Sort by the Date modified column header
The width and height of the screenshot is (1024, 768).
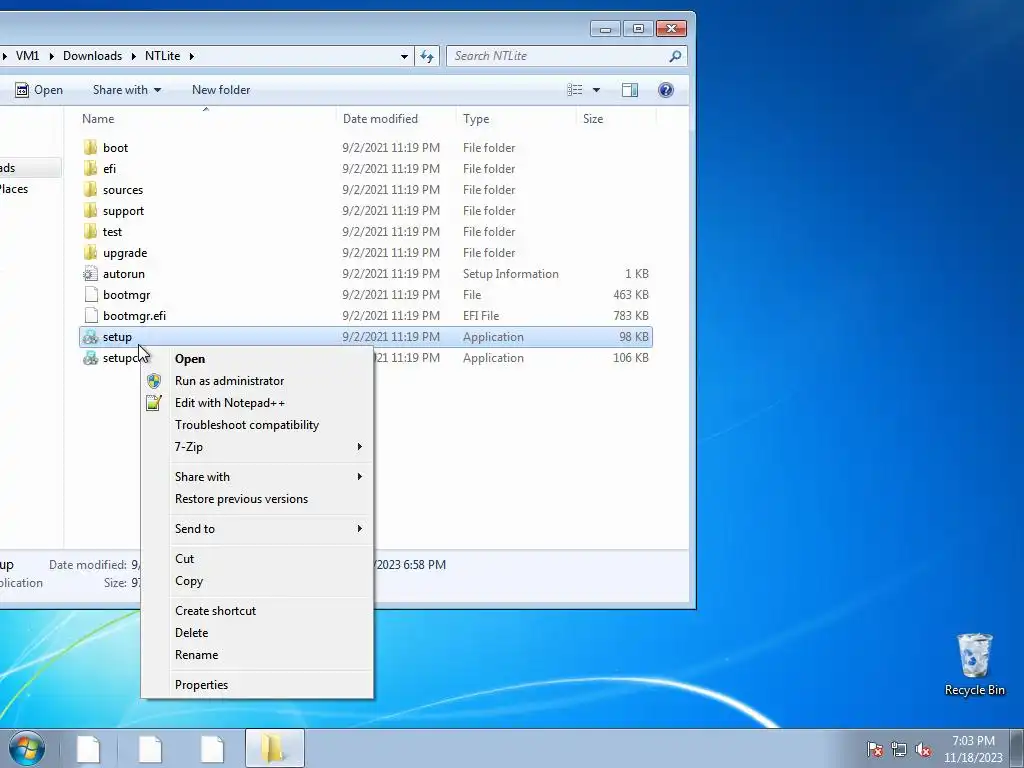point(396,119)
